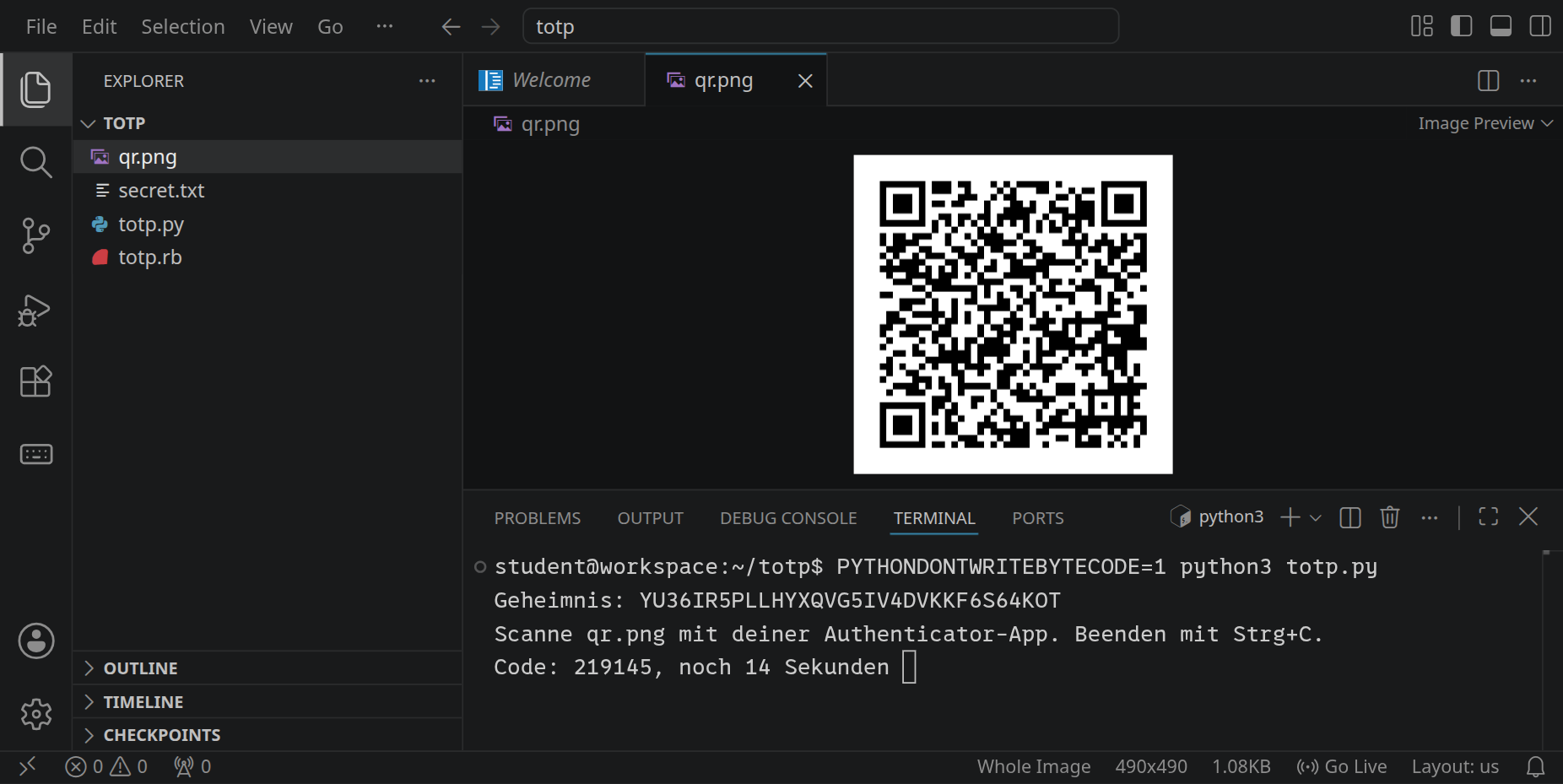Open the Explorer view in activity bar
Image resolution: width=1563 pixels, height=784 pixels.
coord(35,89)
